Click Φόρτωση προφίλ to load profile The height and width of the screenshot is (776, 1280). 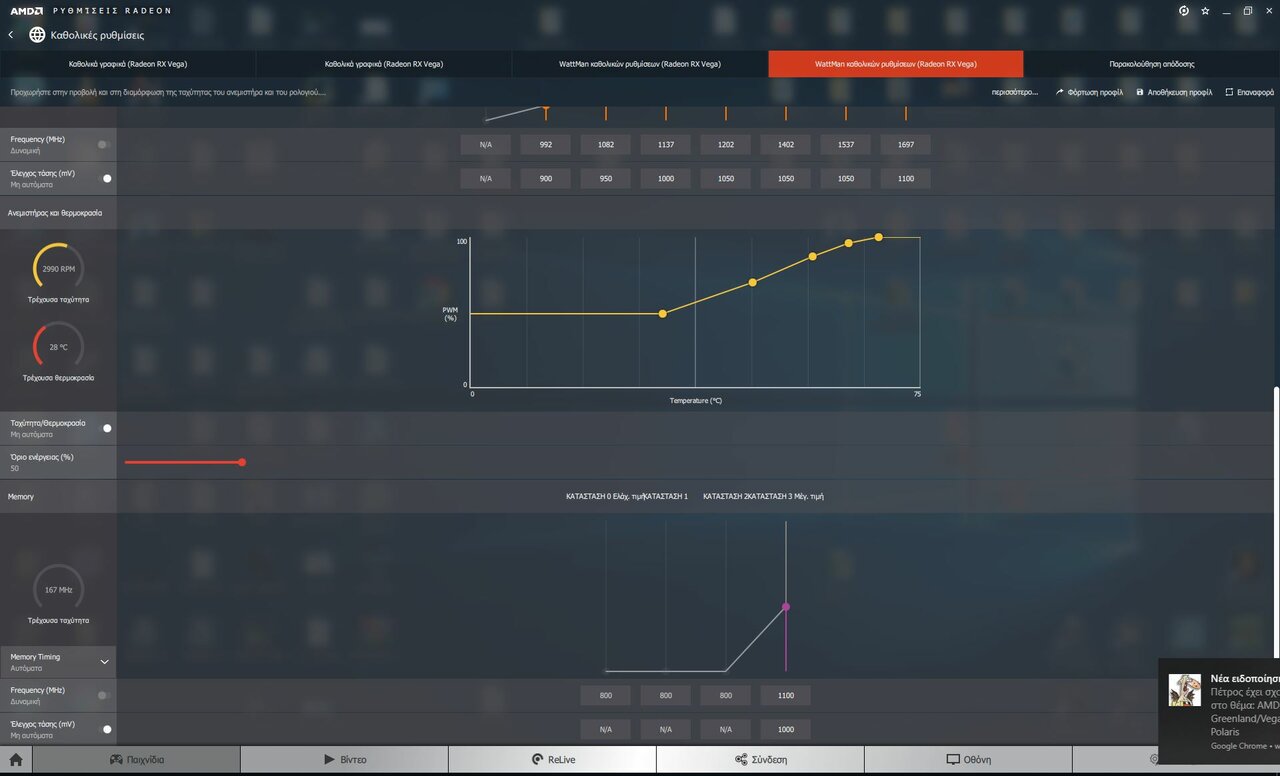pyautogui.click(x=1089, y=92)
